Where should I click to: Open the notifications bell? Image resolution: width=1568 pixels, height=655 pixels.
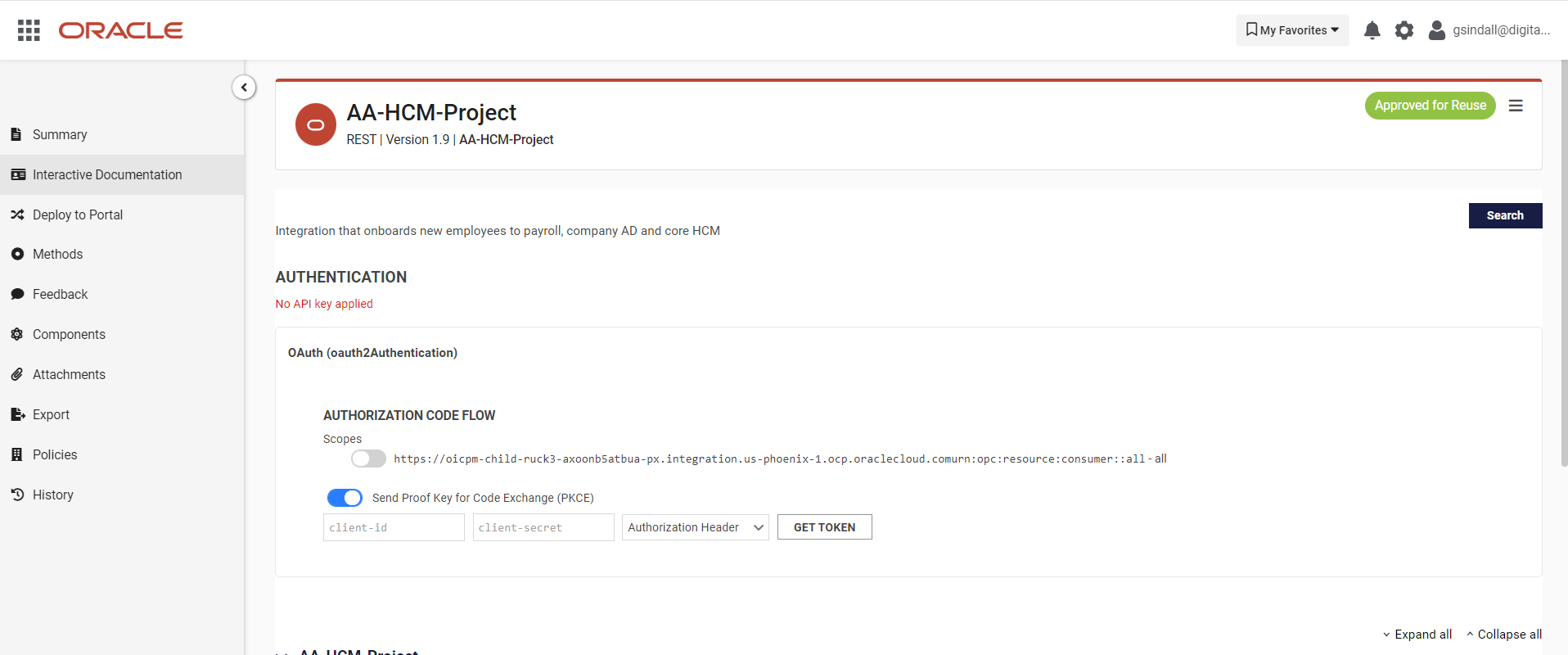(x=1372, y=30)
